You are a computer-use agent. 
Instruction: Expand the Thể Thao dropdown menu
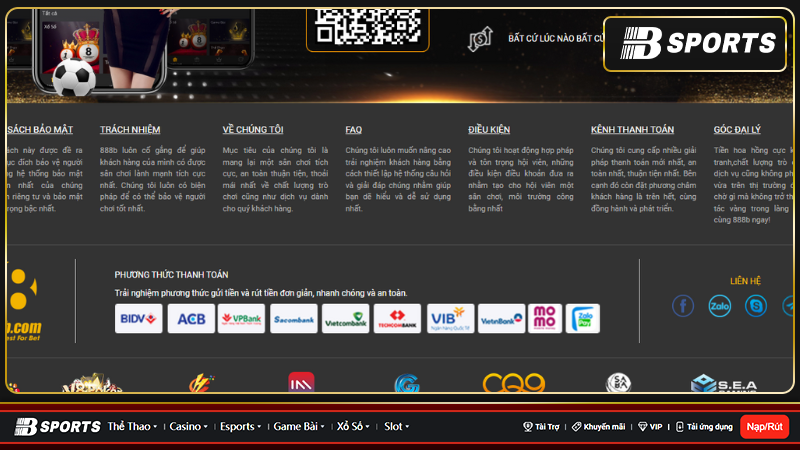point(132,427)
